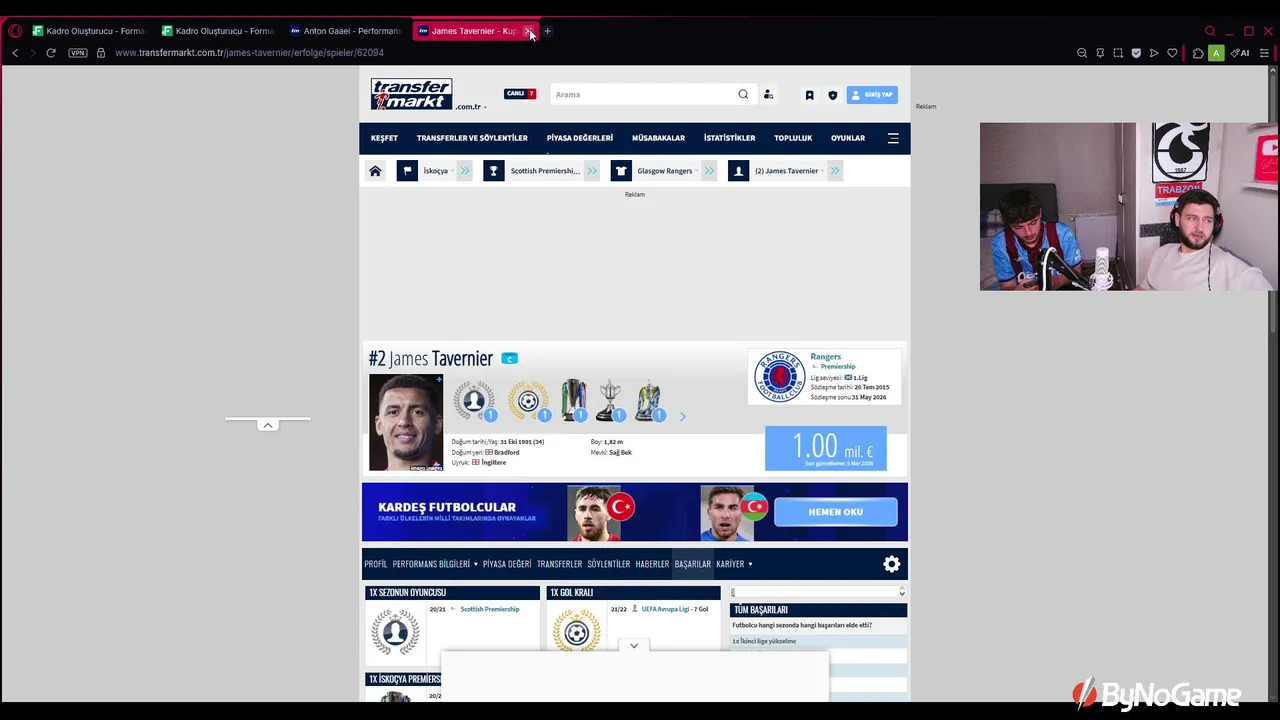Open the İskoçya breadcrumb dropdown
This screenshot has height=720, width=1280.
pos(436,171)
